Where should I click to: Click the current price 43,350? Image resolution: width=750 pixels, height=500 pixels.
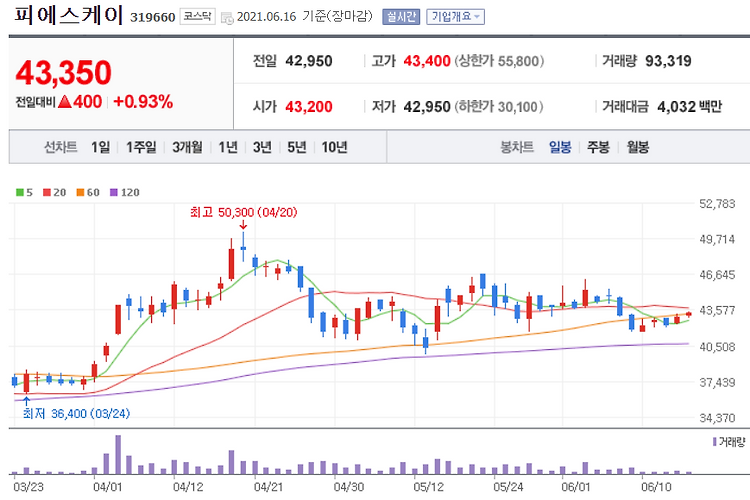(x=64, y=72)
